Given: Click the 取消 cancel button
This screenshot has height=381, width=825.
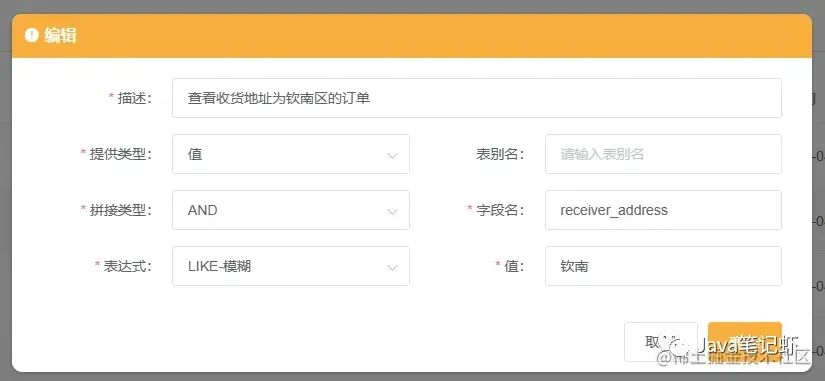Looking at the screenshot, I should (661, 342).
